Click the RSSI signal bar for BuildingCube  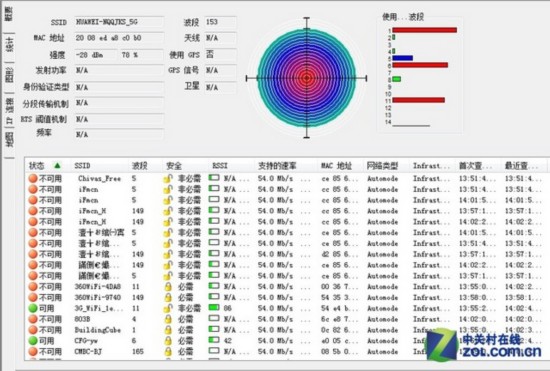[x=214, y=329]
